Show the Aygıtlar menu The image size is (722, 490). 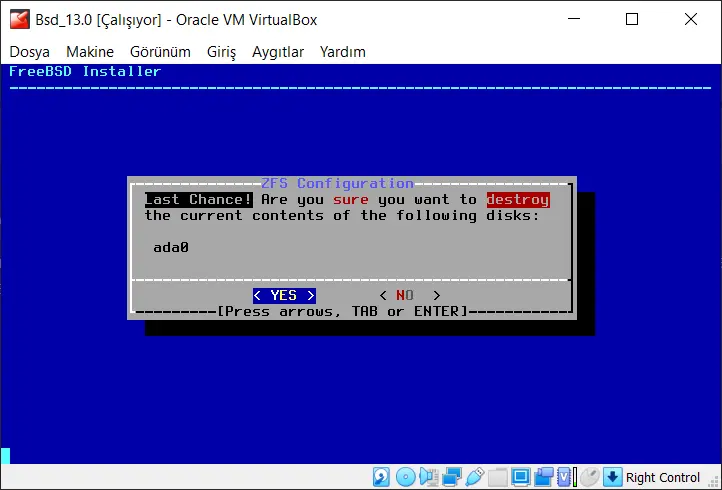278,51
